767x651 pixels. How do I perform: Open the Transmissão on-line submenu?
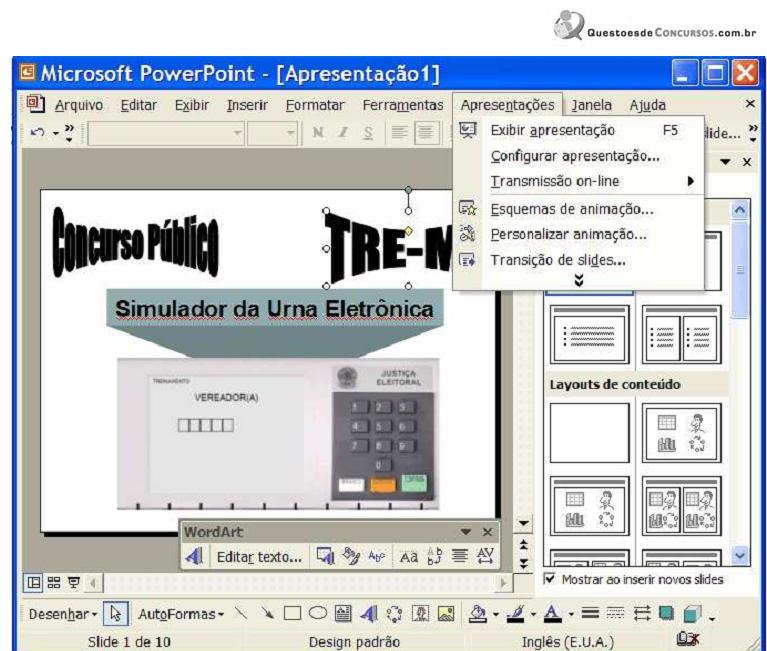coord(579,181)
